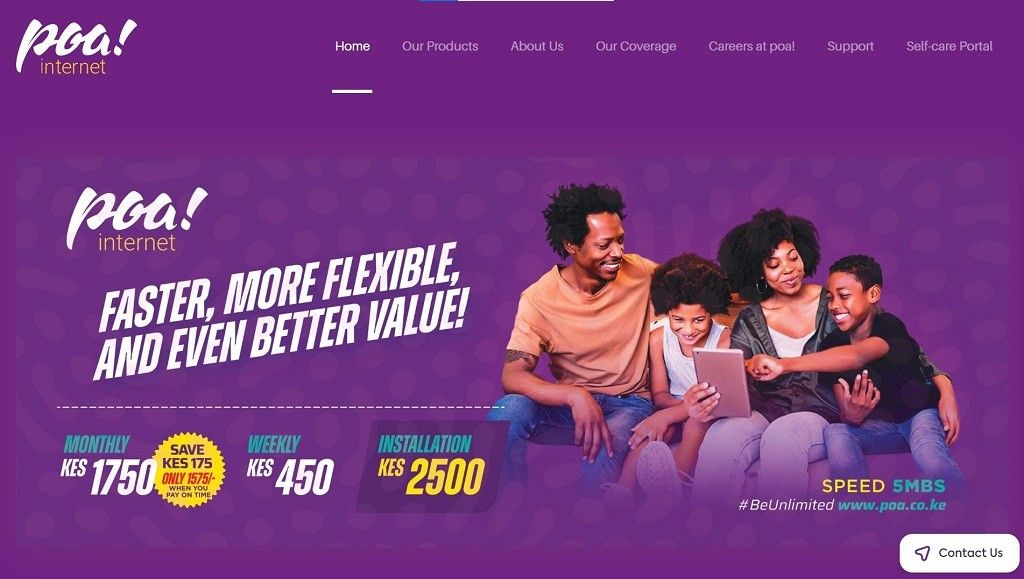Open the Our Products menu
This screenshot has height=579, width=1024.
(x=440, y=46)
